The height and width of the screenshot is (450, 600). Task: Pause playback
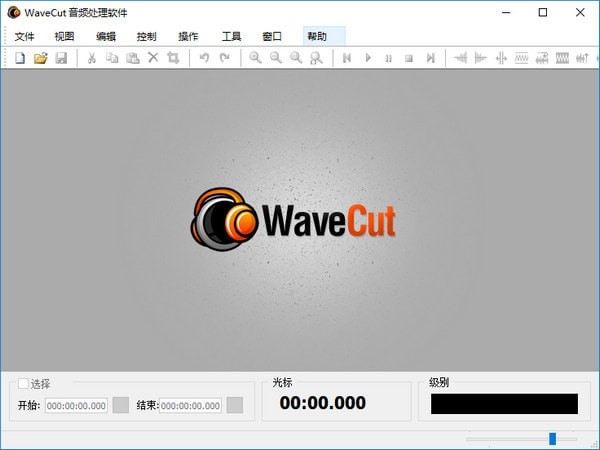[388, 59]
